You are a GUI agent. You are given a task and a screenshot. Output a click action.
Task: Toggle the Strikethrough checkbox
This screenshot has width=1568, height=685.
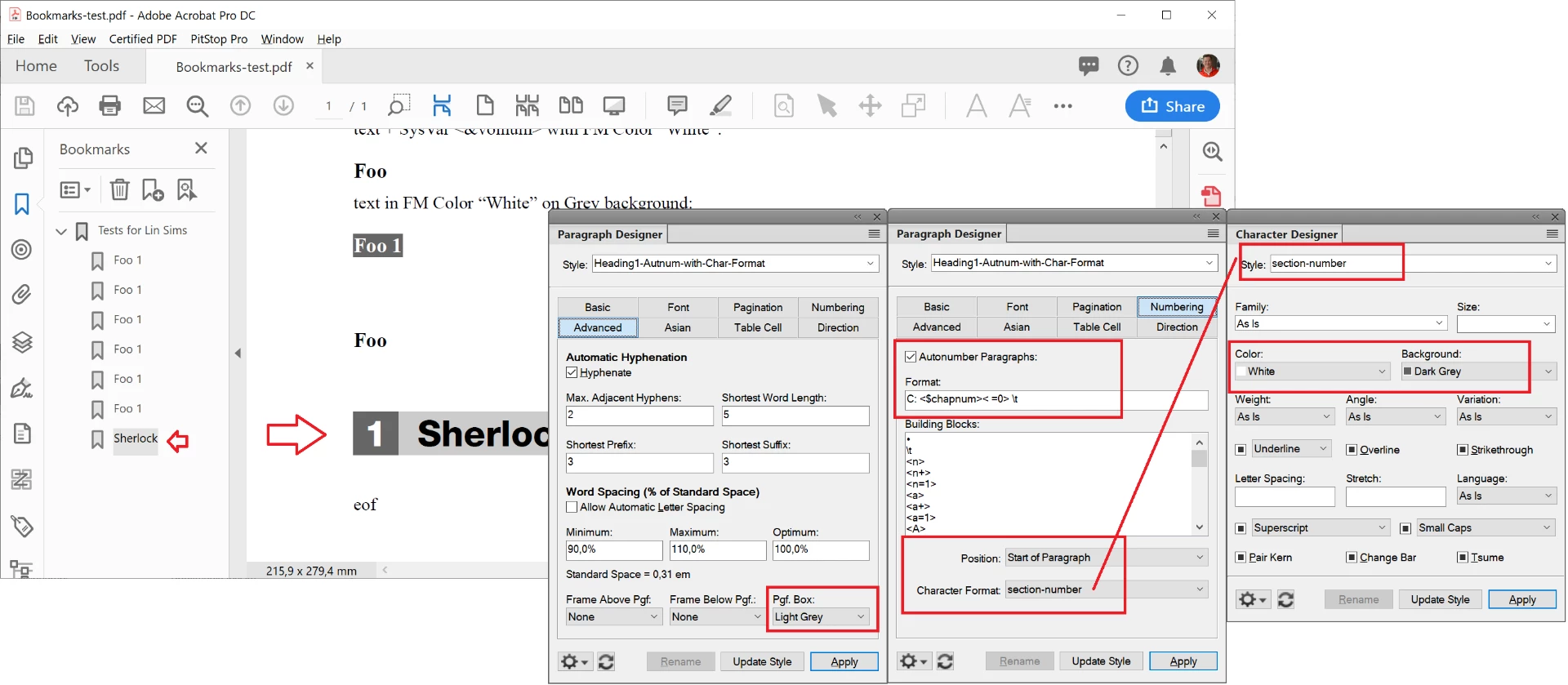1463,450
